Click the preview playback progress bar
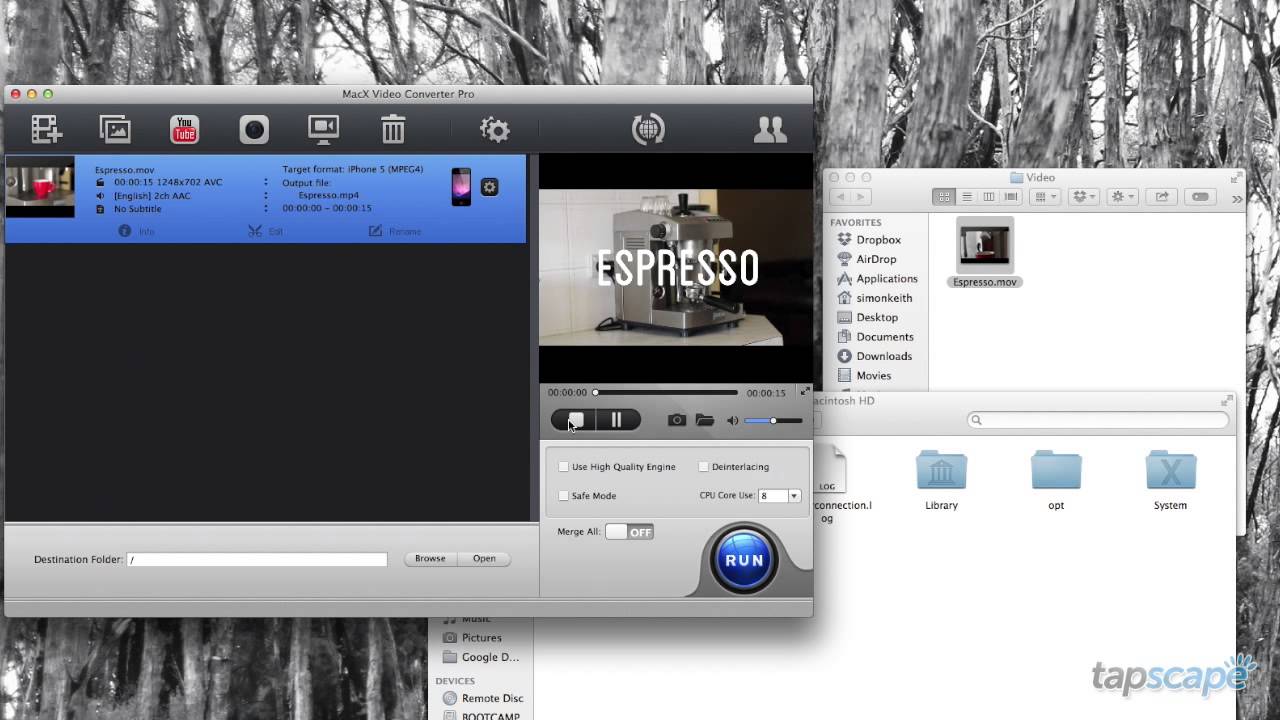 click(x=666, y=393)
